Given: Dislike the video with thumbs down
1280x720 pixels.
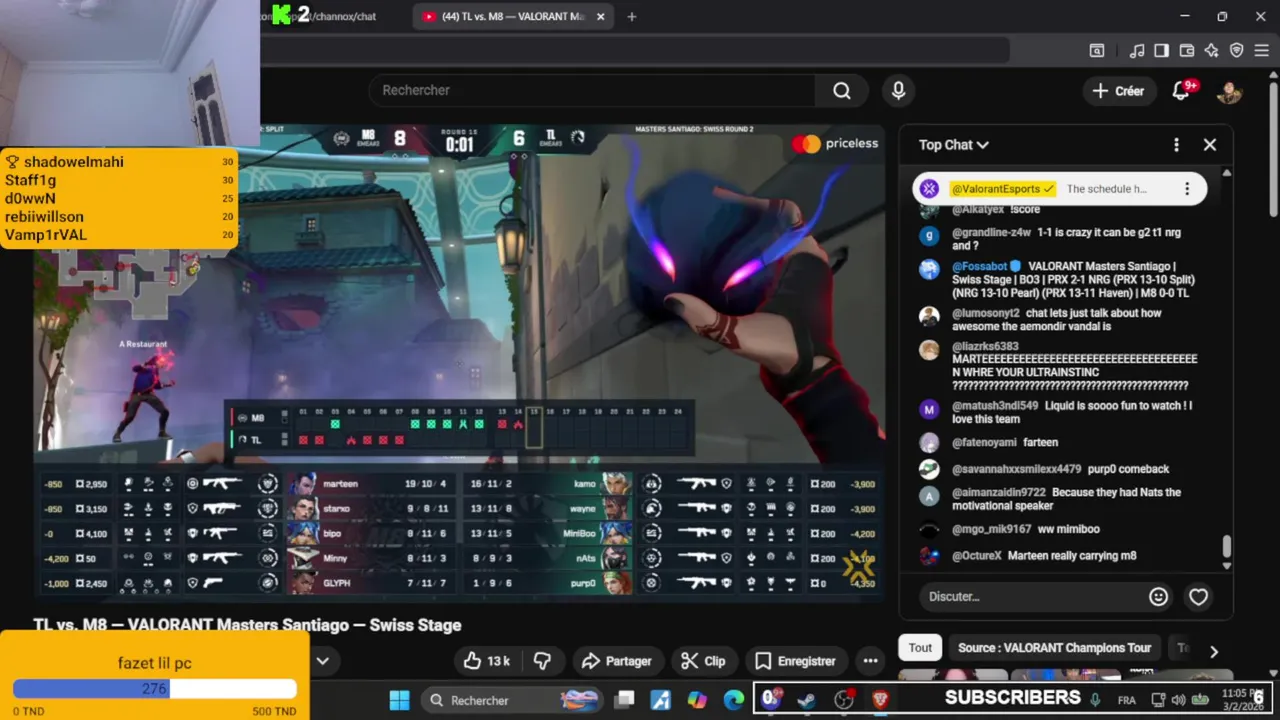Looking at the screenshot, I should click(x=543, y=661).
